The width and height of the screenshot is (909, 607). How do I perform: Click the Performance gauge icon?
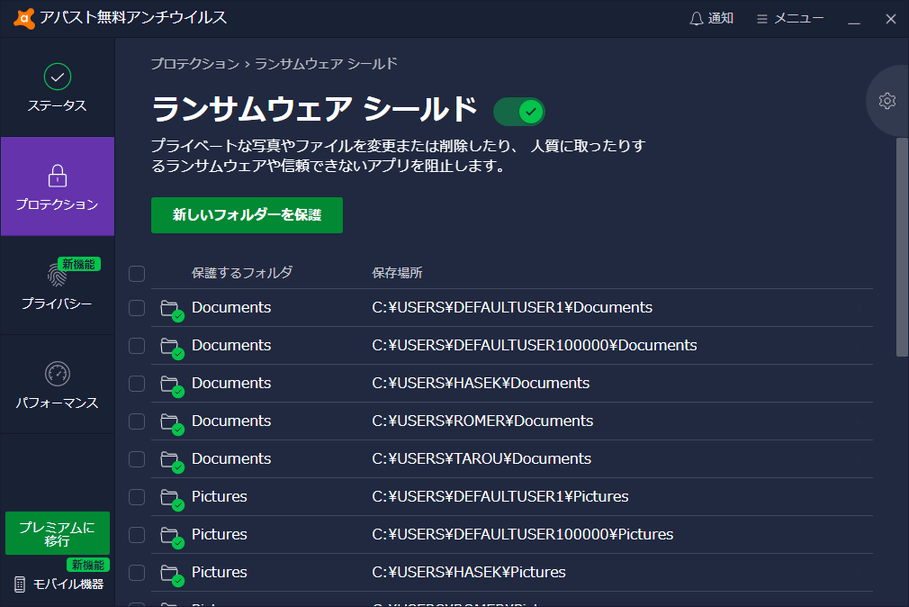click(x=57, y=374)
